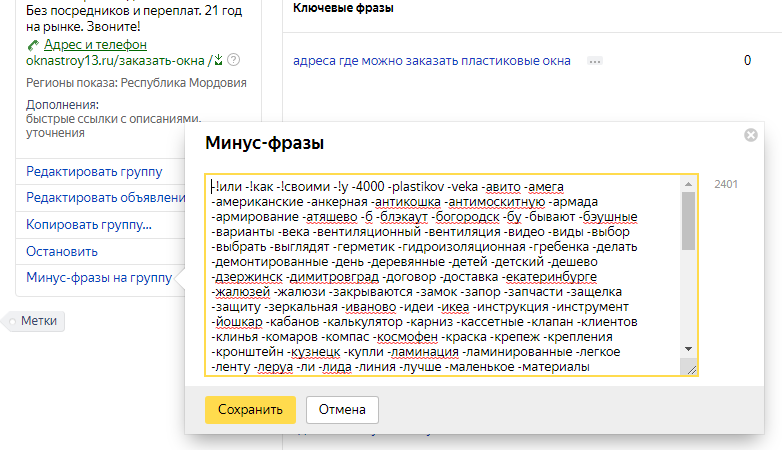
Task: Click scrollbar up arrow in minus-phrases box
Action: (x=688, y=184)
